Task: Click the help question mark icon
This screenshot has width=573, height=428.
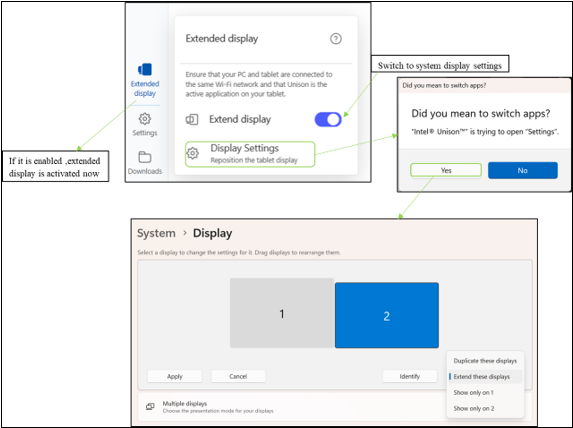Action: point(335,39)
